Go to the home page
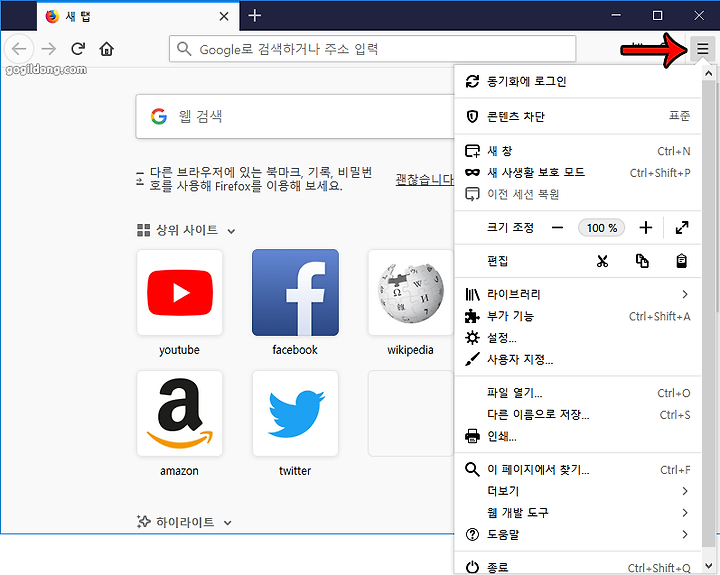The width and height of the screenshot is (720, 575). [107, 49]
